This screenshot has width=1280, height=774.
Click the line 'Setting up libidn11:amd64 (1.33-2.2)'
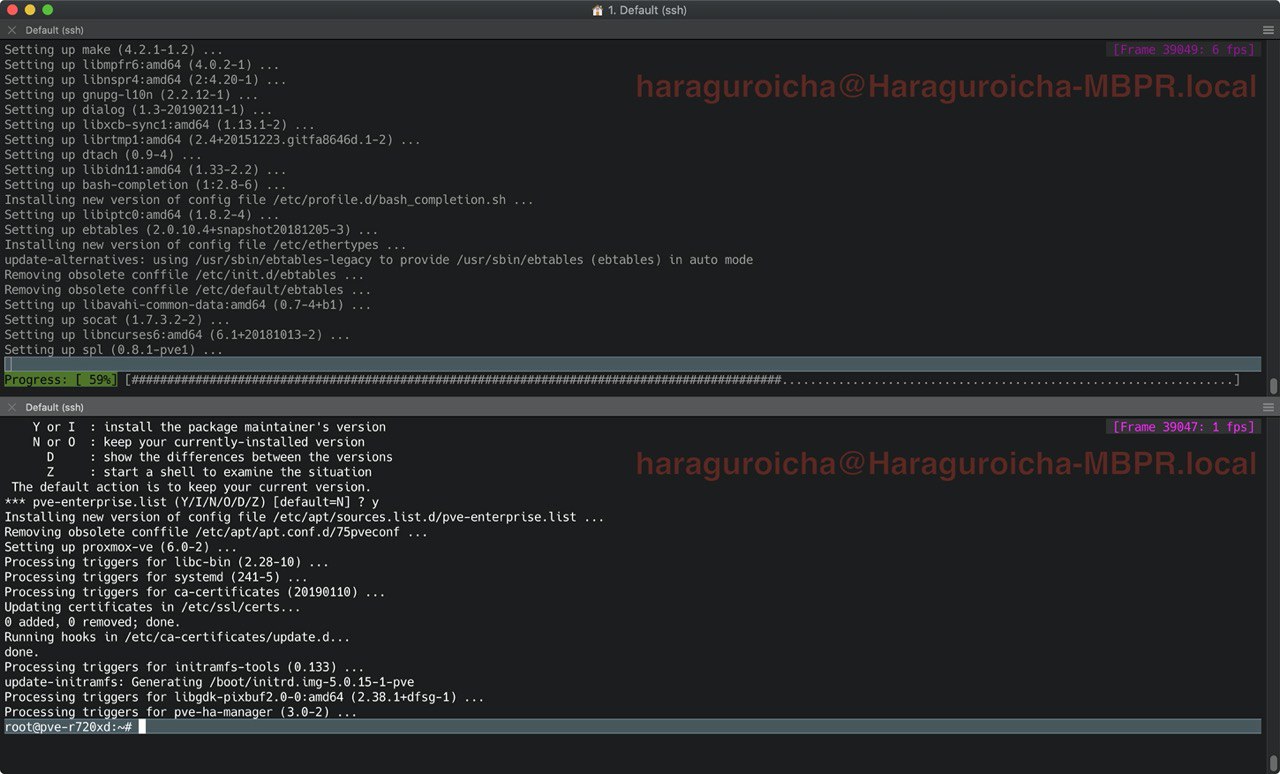coord(146,169)
